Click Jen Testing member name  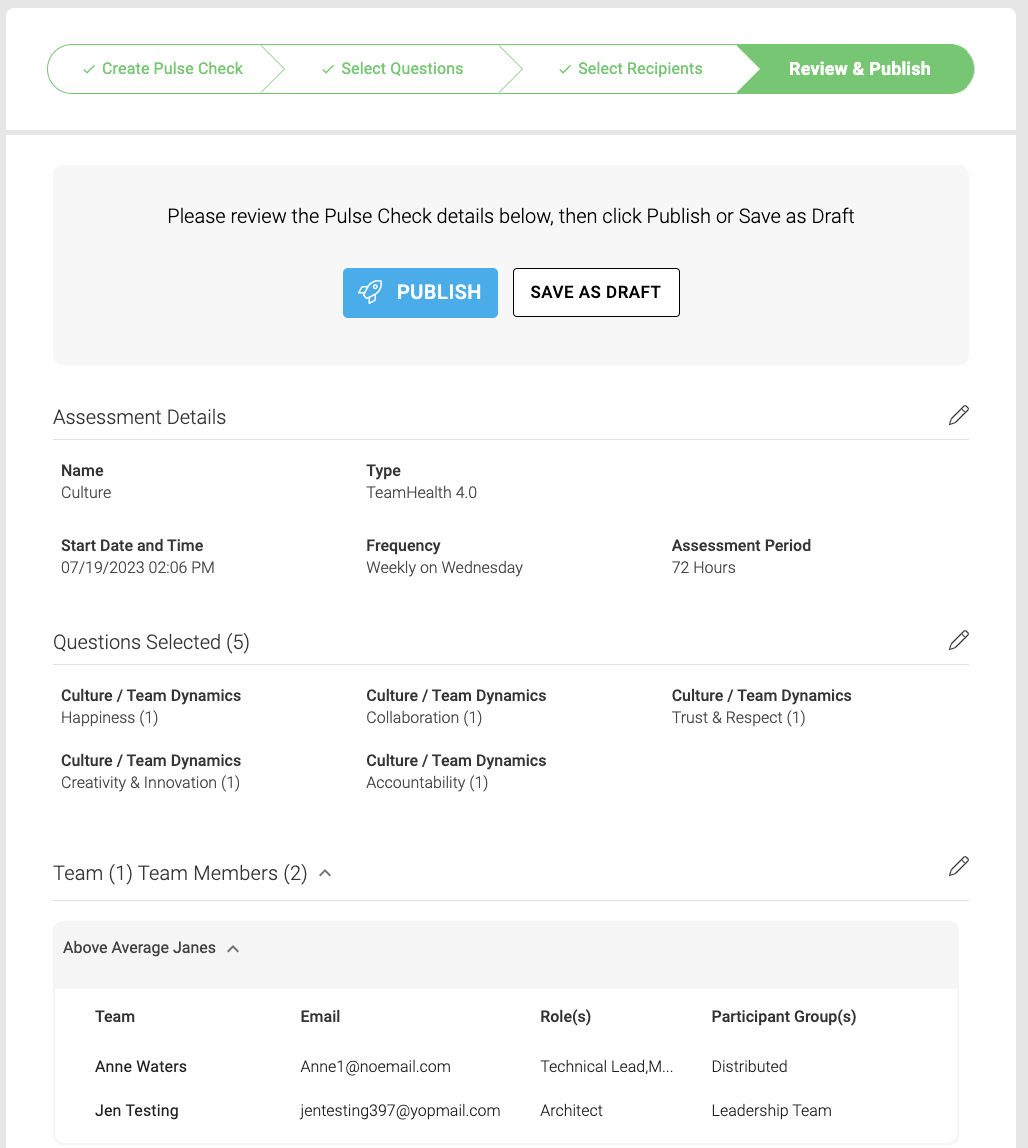[137, 1110]
